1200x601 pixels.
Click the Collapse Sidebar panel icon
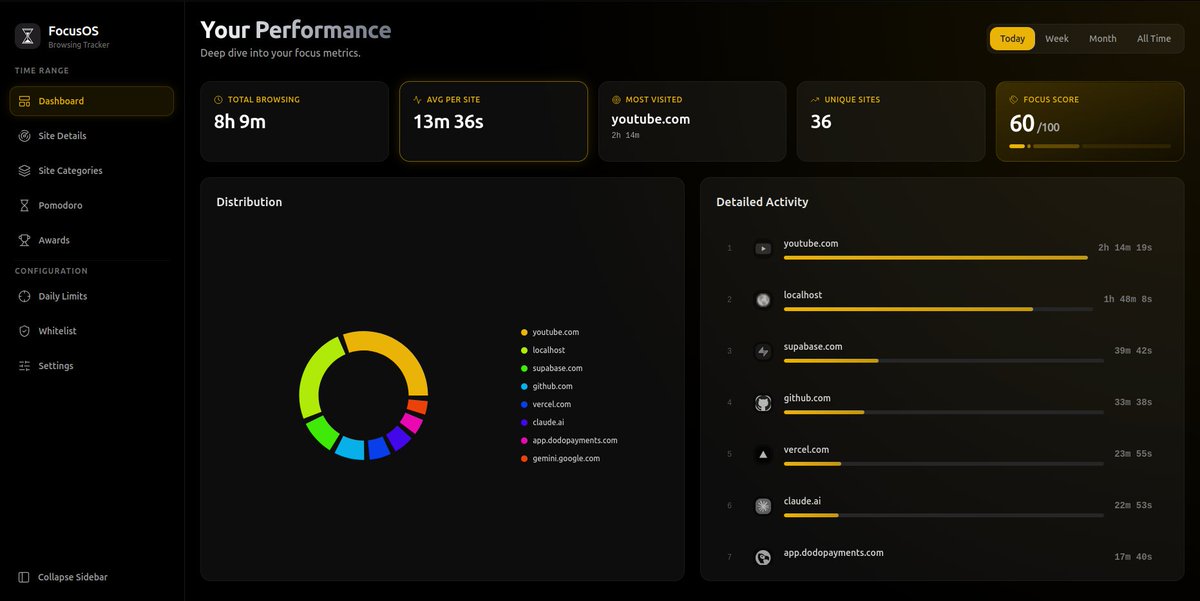click(x=24, y=577)
